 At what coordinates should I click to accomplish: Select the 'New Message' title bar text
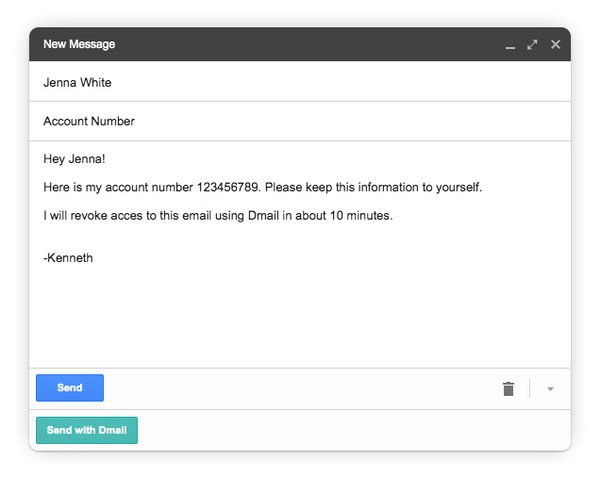pyautogui.click(x=79, y=44)
